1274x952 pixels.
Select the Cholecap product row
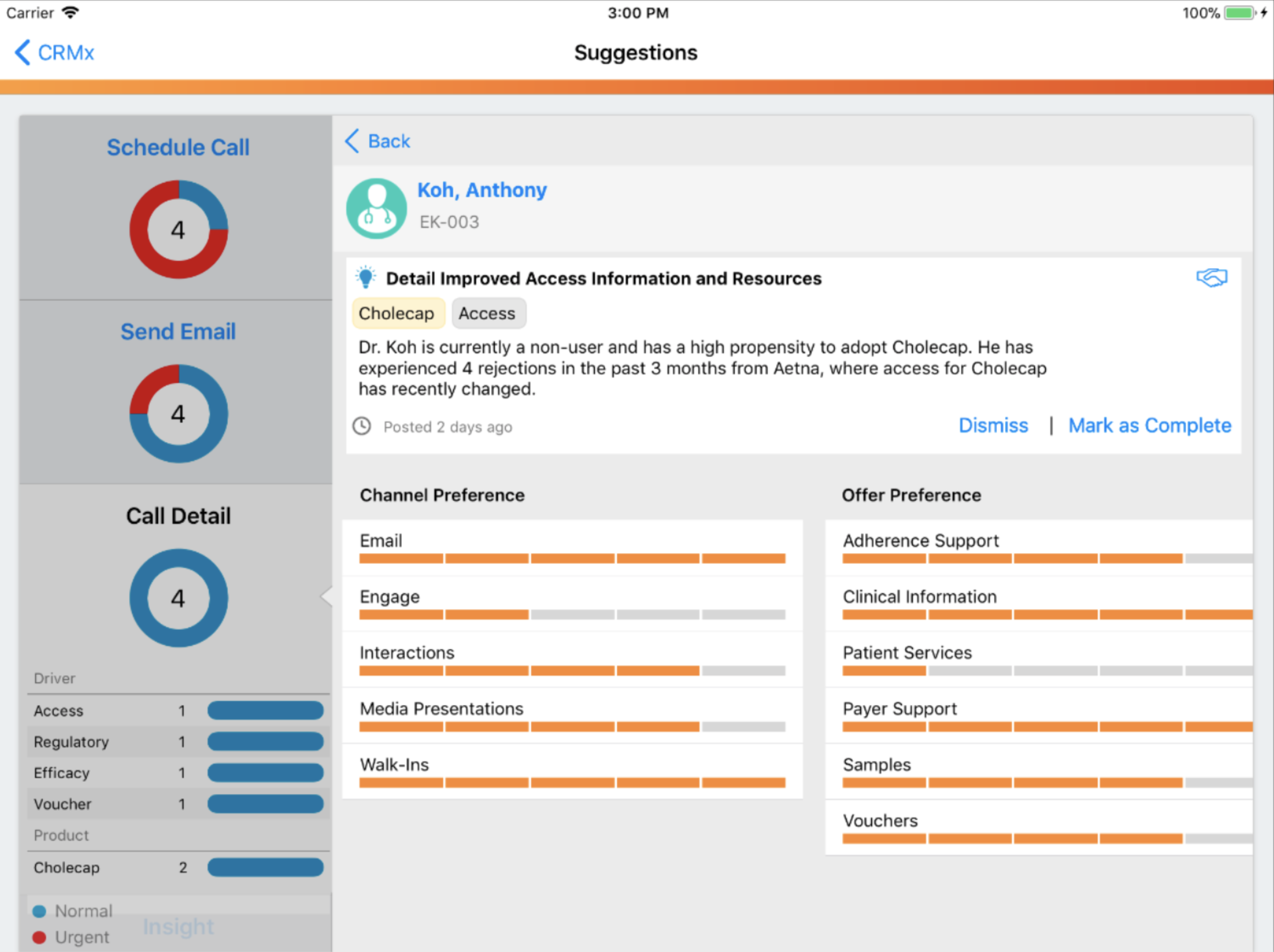[x=178, y=867]
